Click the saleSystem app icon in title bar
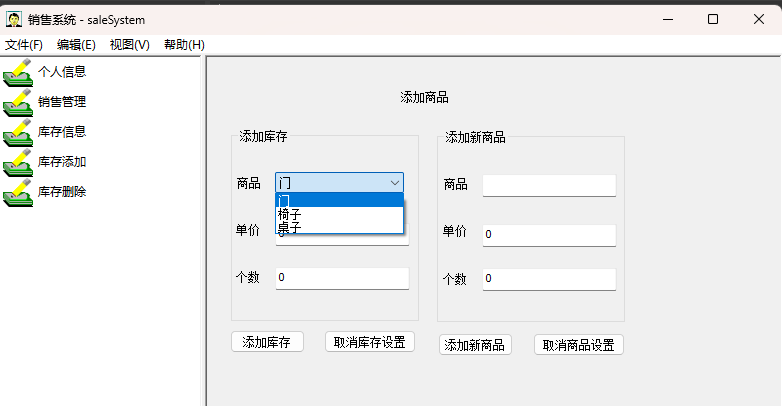Viewport: 782px width, 406px height. point(14,19)
